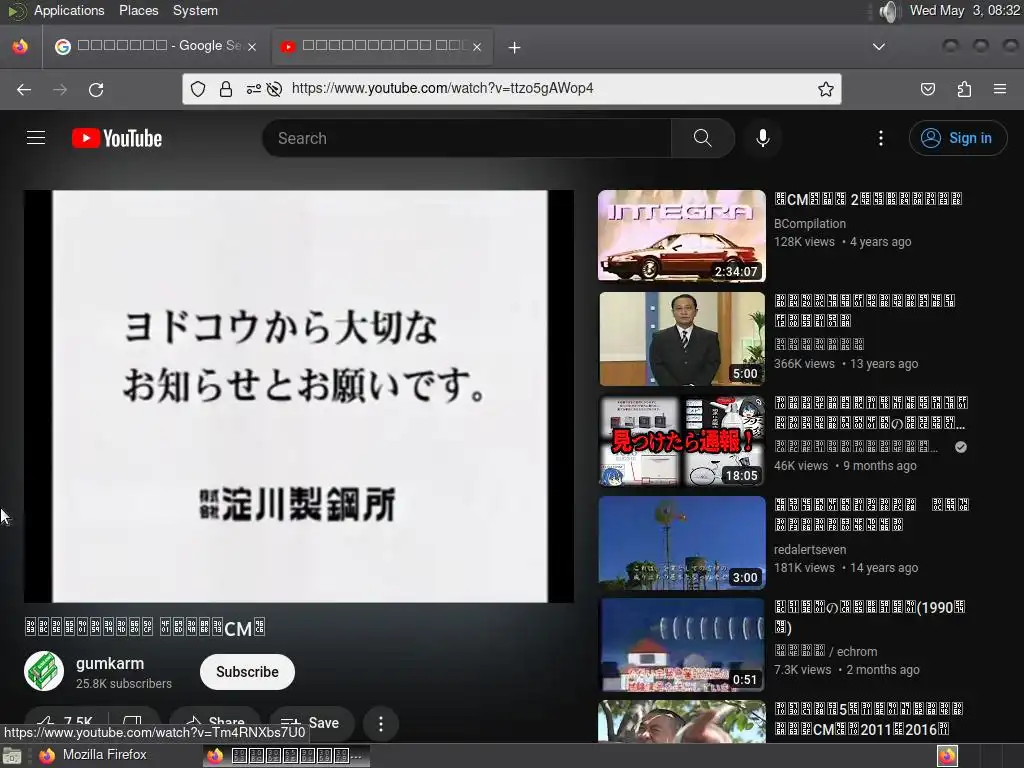Open video title containing (1990
The height and width of the screenshot is (768, 1024).
869,617
